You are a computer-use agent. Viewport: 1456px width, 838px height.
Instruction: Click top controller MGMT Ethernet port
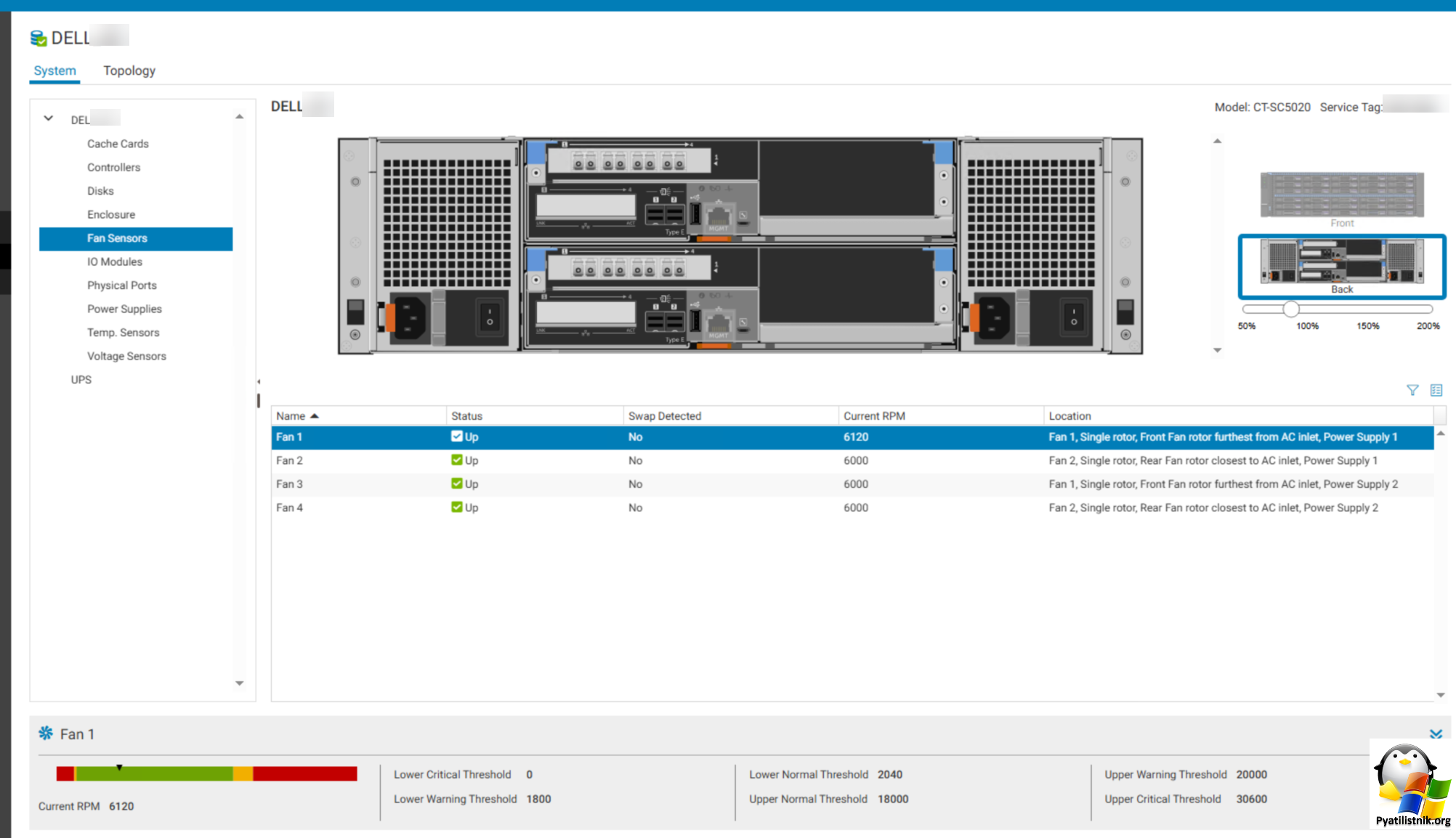click(718, 217)
